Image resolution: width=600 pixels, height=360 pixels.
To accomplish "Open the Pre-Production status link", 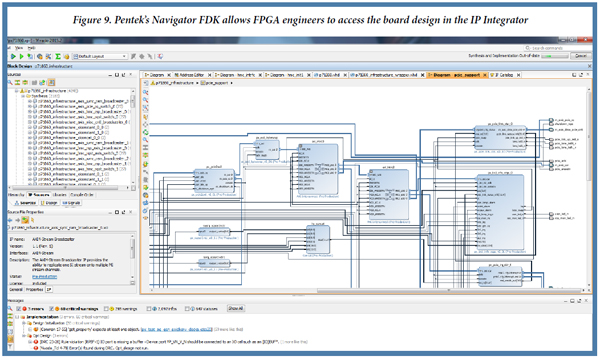I will tap(44, 277).
